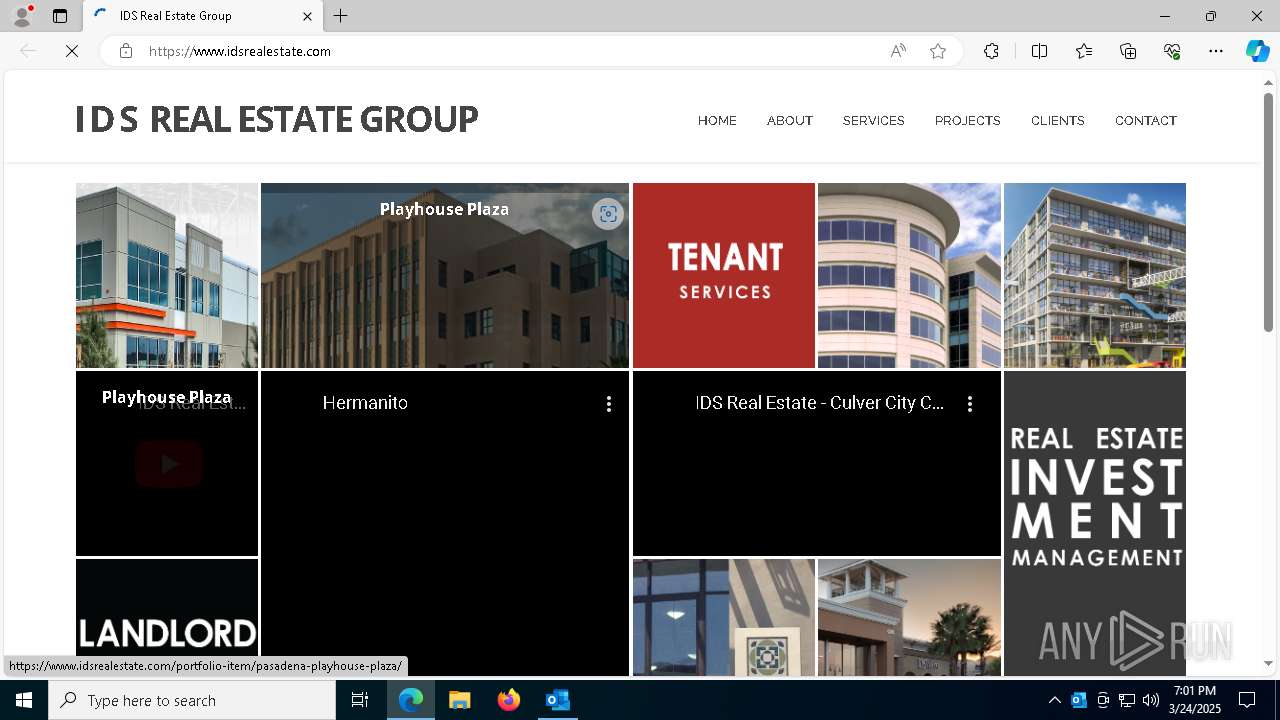
Task: Go to CONTACT page
Action: (1146, 121)
